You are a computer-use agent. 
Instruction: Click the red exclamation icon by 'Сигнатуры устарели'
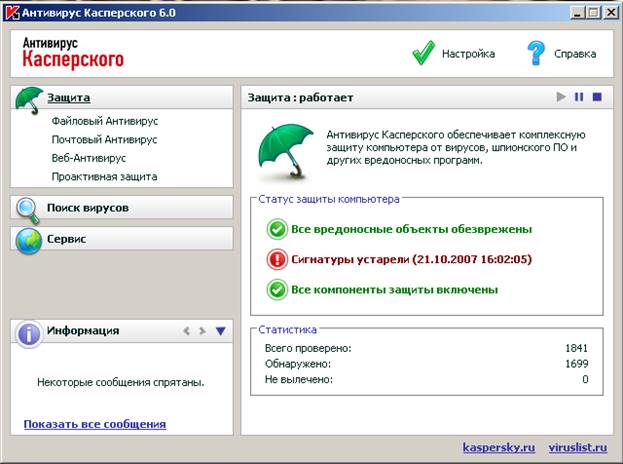click(x=277, y=259)
